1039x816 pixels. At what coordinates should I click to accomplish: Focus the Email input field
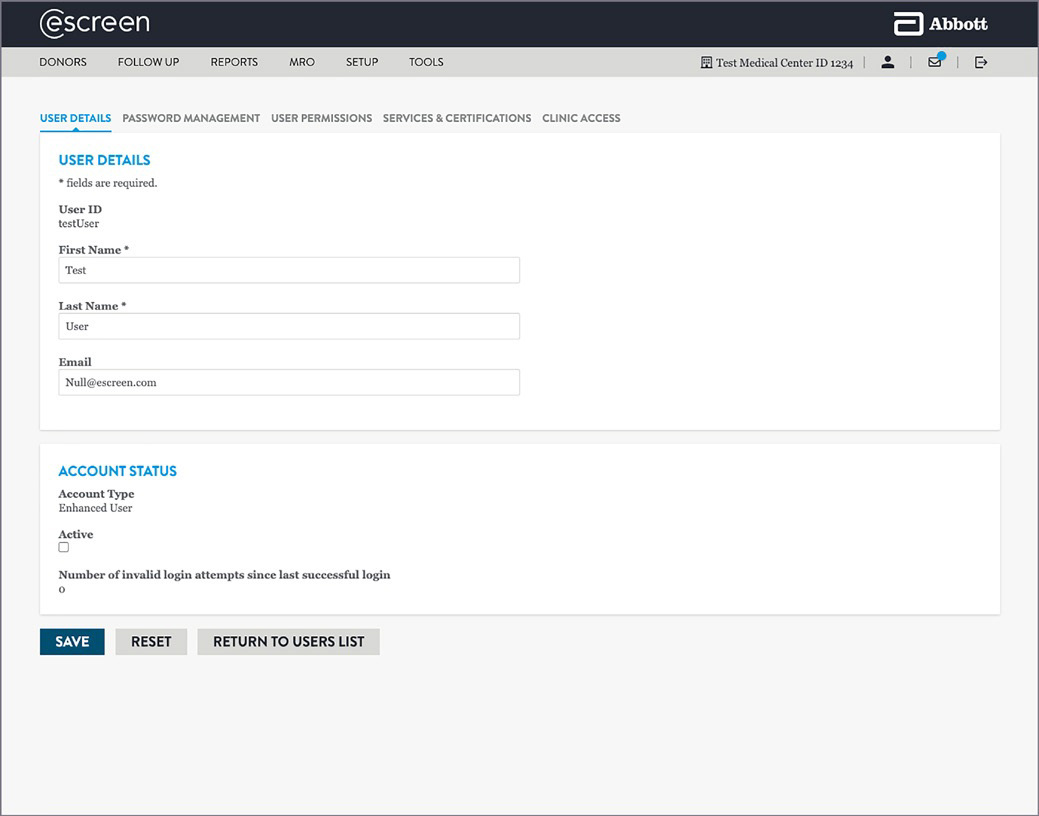[x=289, y=382]
